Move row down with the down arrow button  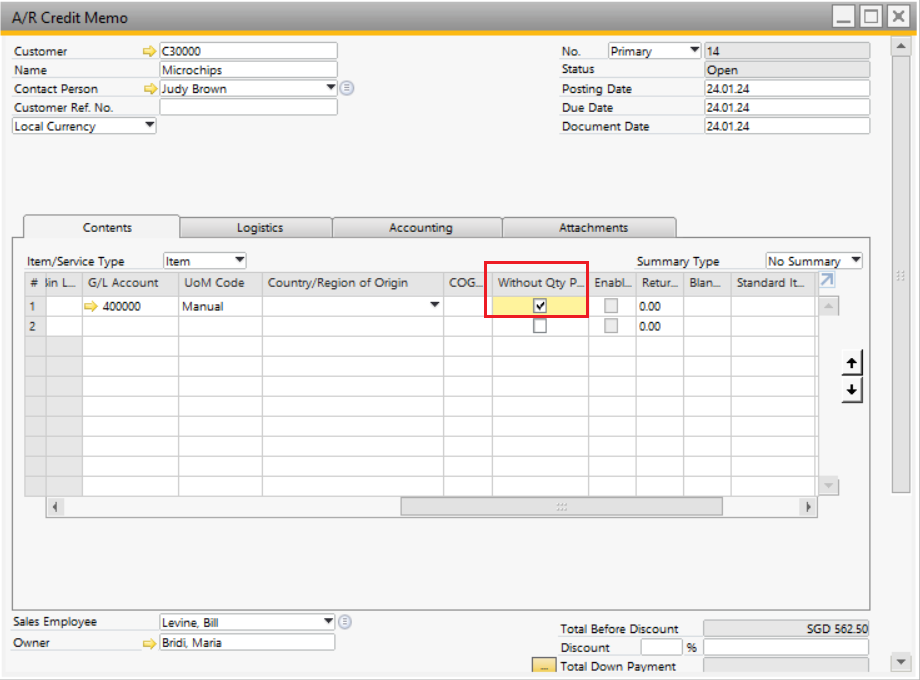pyautogui.click(x=852, y=390)
